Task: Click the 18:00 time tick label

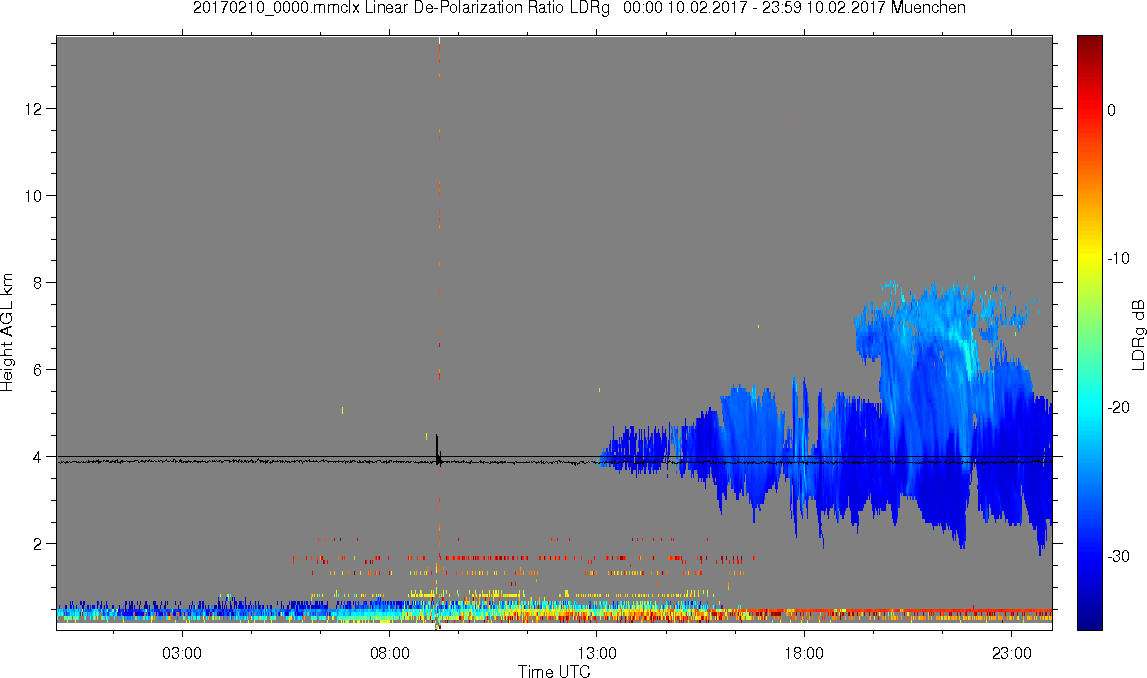Action: (x=804, y=653)
